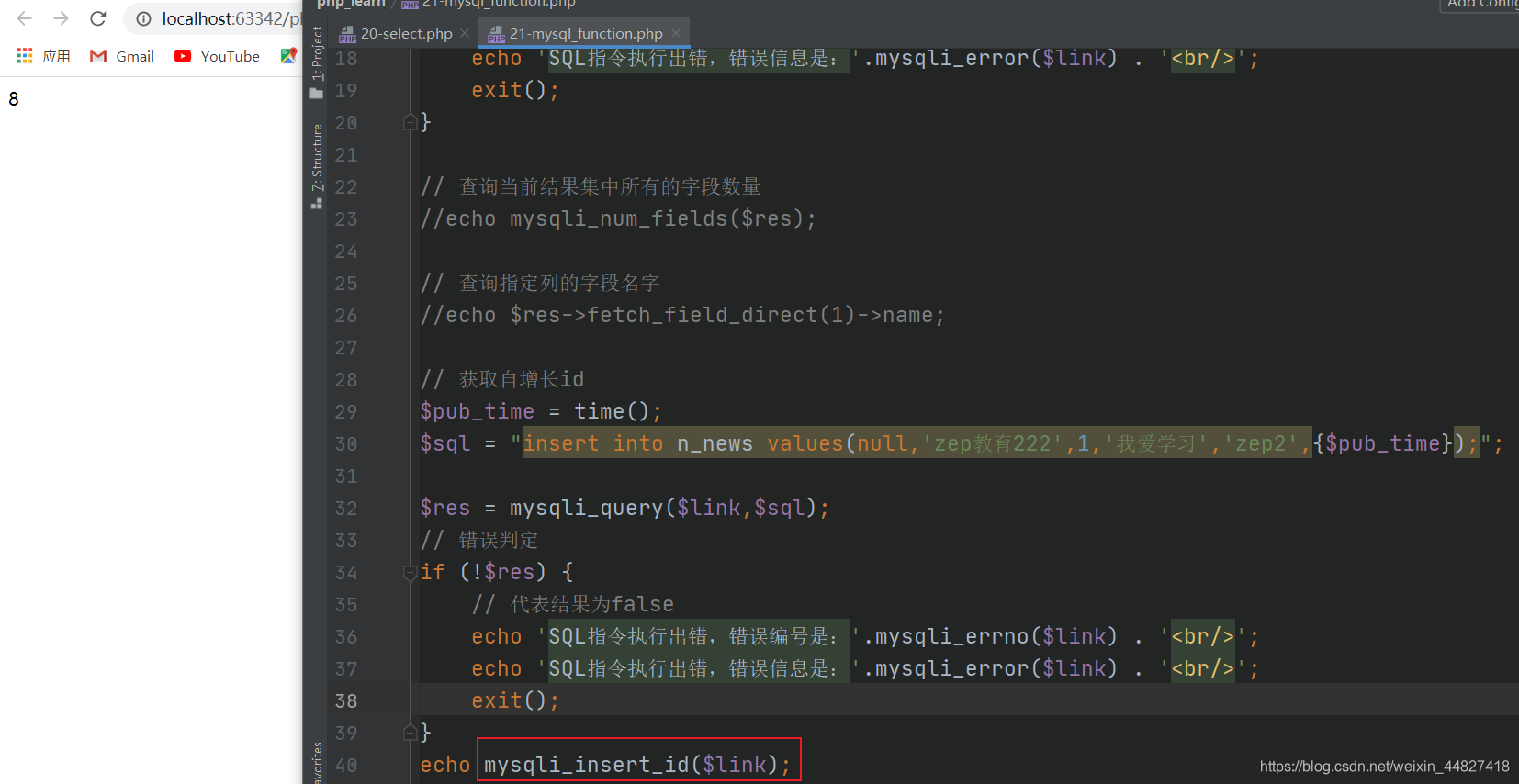
Task: Collapse the code block fold at line 20
Action: point(411,122)
